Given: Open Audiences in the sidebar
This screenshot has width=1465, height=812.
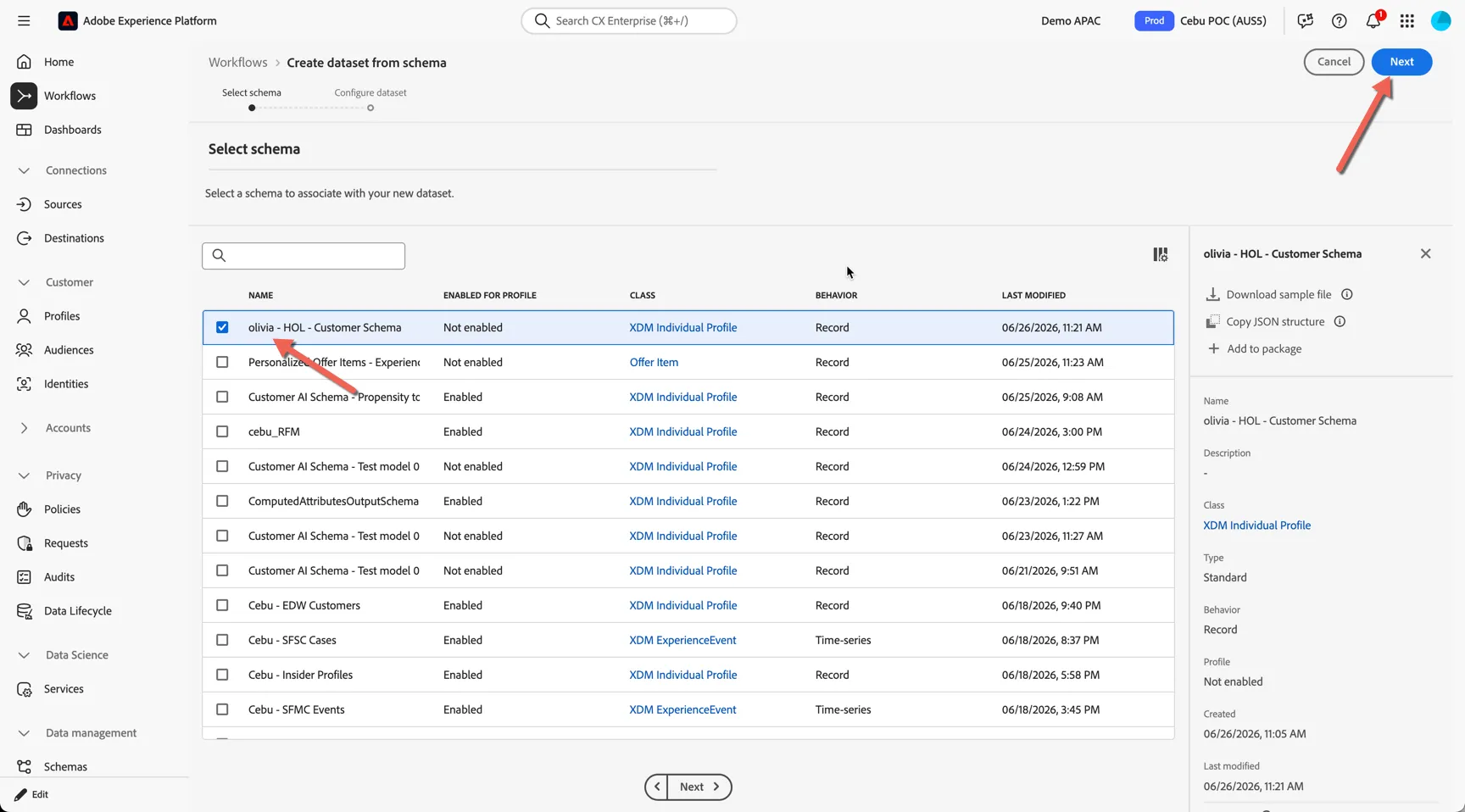Looking at the screenshot, I should [69, 350].
